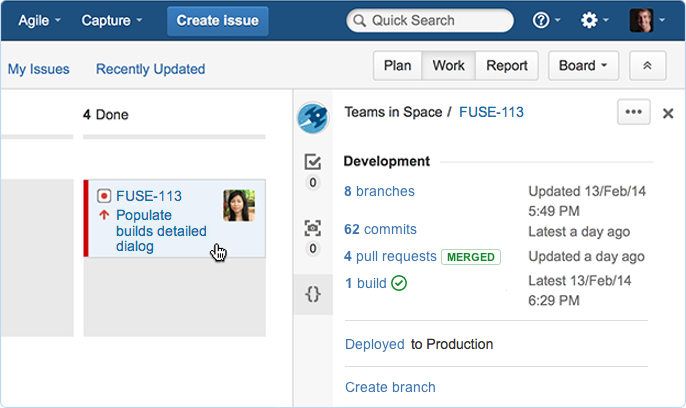Click the MERGED status badge
This screenshot has width=686, height=408.
[471, 257]
